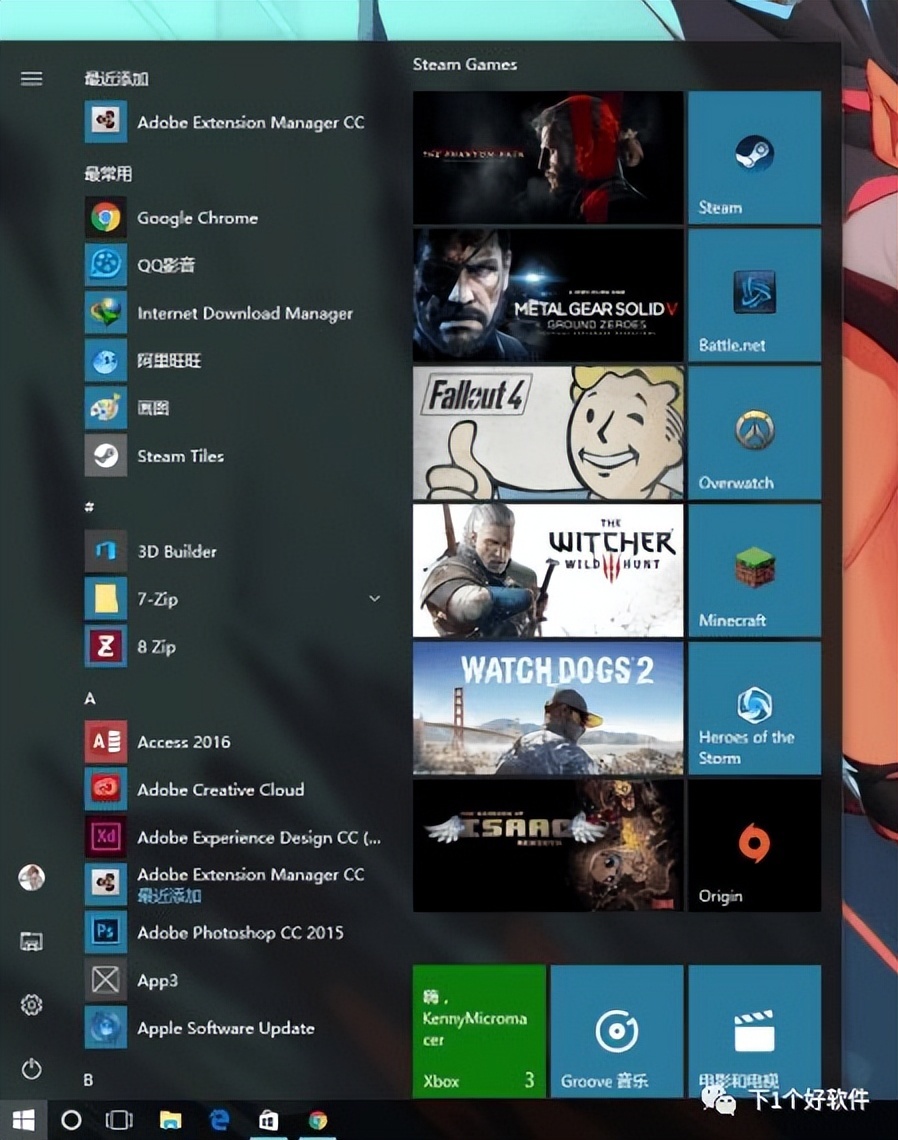Open Microsoft Store on the taskbar
Screen dimensions: 898x1140
point(268,1120)
